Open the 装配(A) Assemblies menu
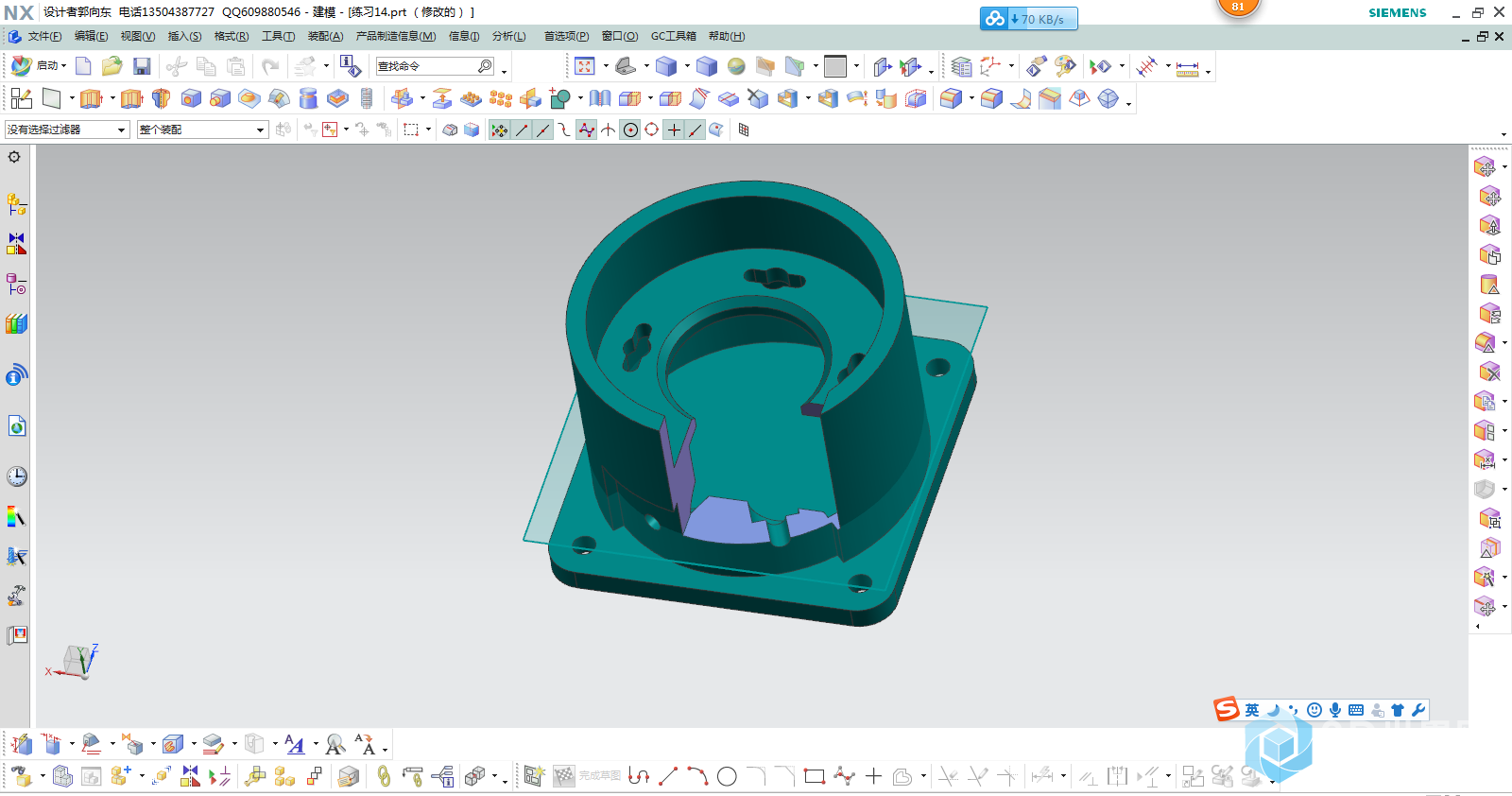The width and height of the screenshot is (1512, 796). [x=325, y=36]
